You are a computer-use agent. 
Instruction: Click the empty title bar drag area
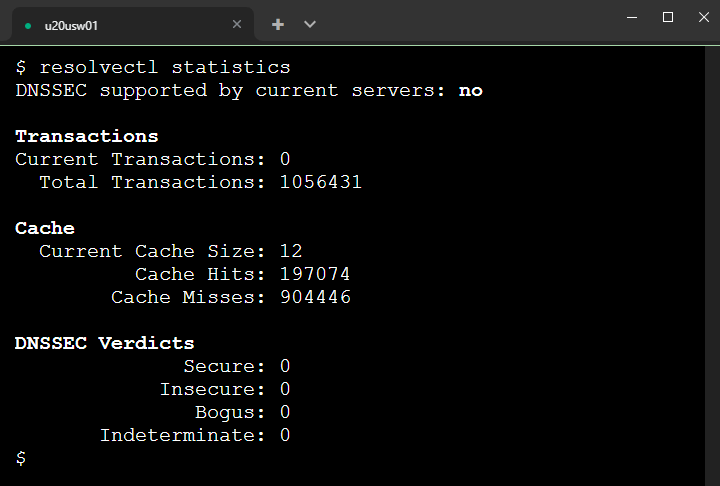click(x=460, y=22)
